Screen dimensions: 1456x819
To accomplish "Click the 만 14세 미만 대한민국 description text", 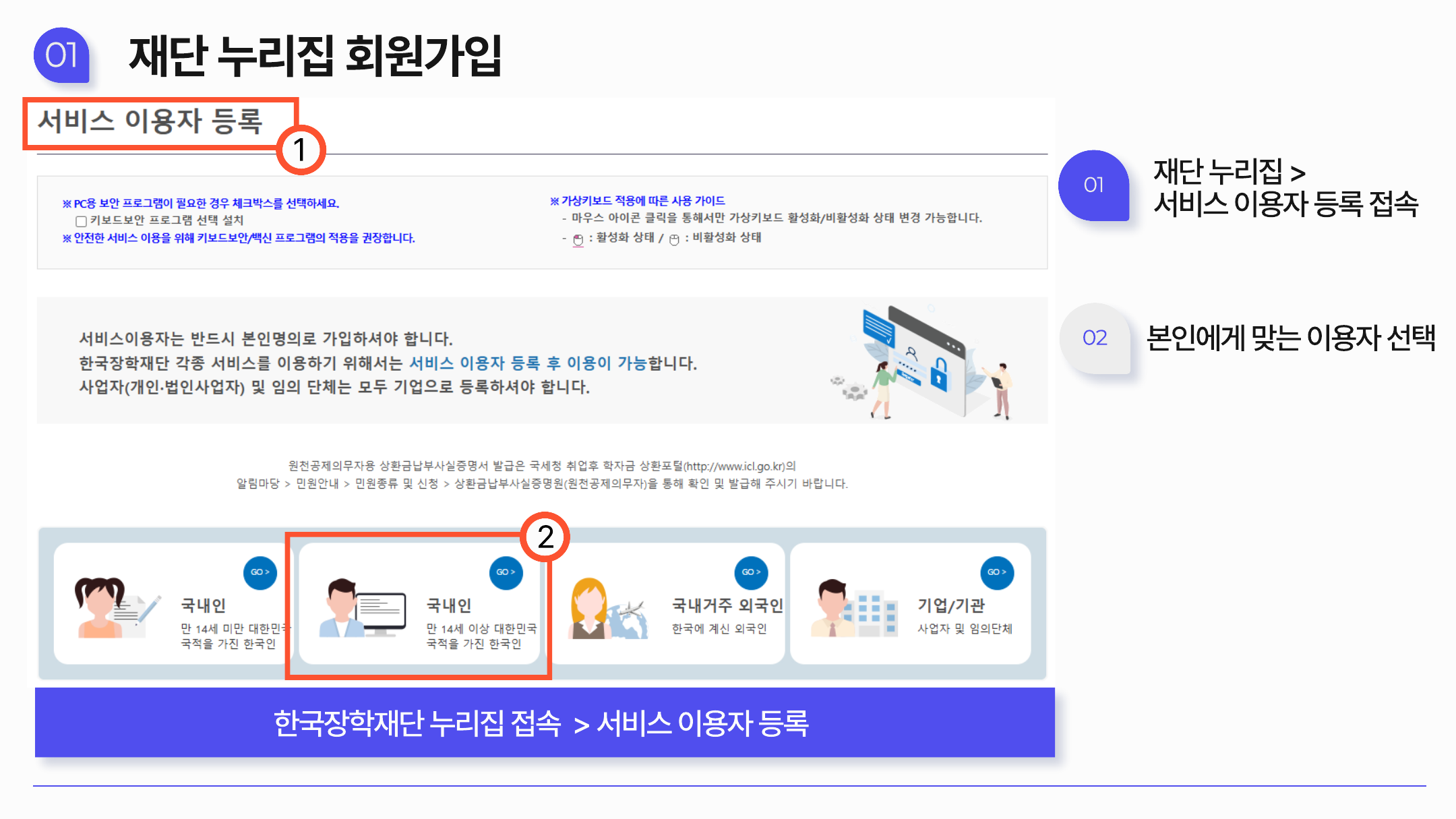I will (235, 636).
